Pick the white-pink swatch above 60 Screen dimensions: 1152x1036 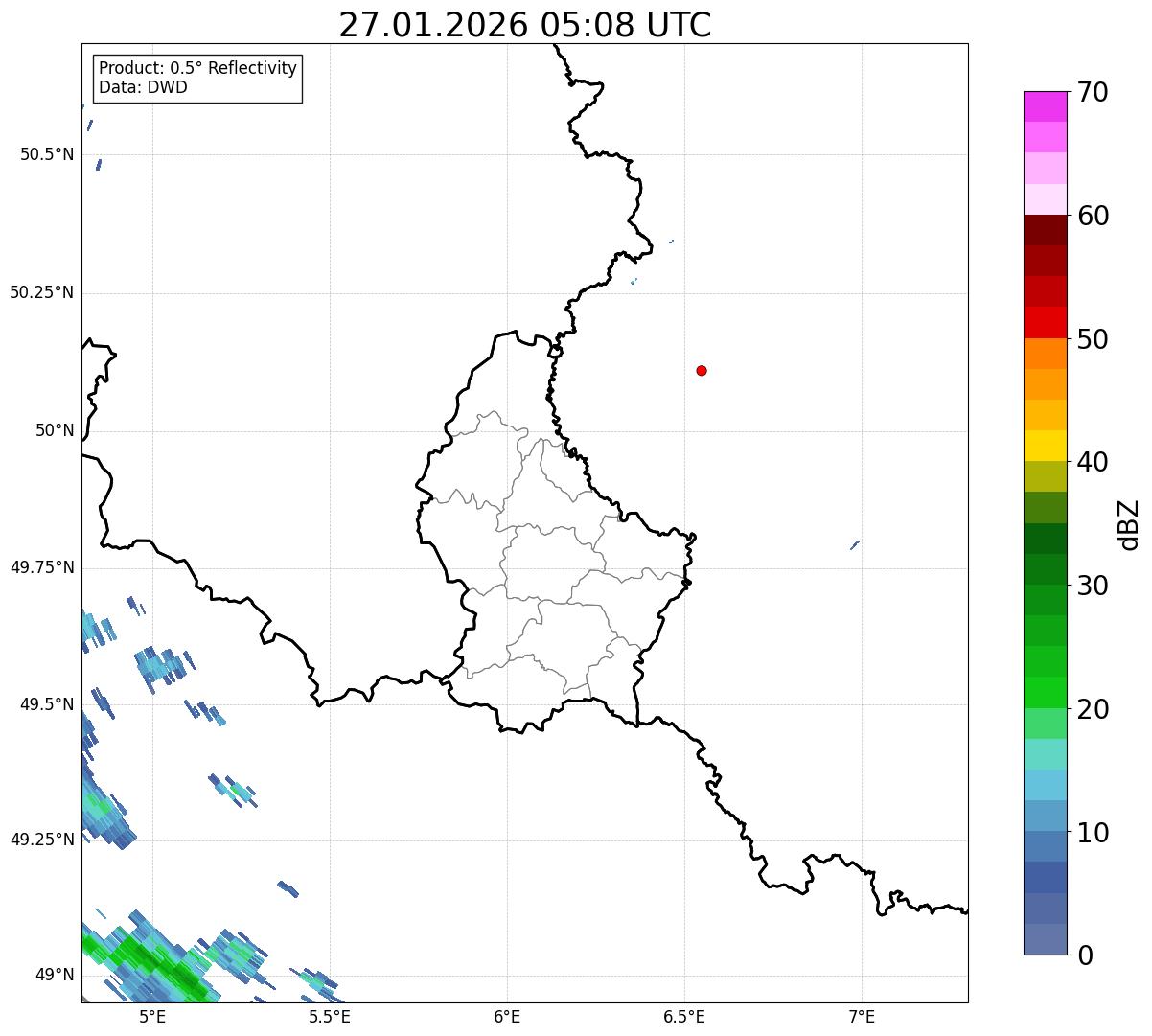(1045, 199)
